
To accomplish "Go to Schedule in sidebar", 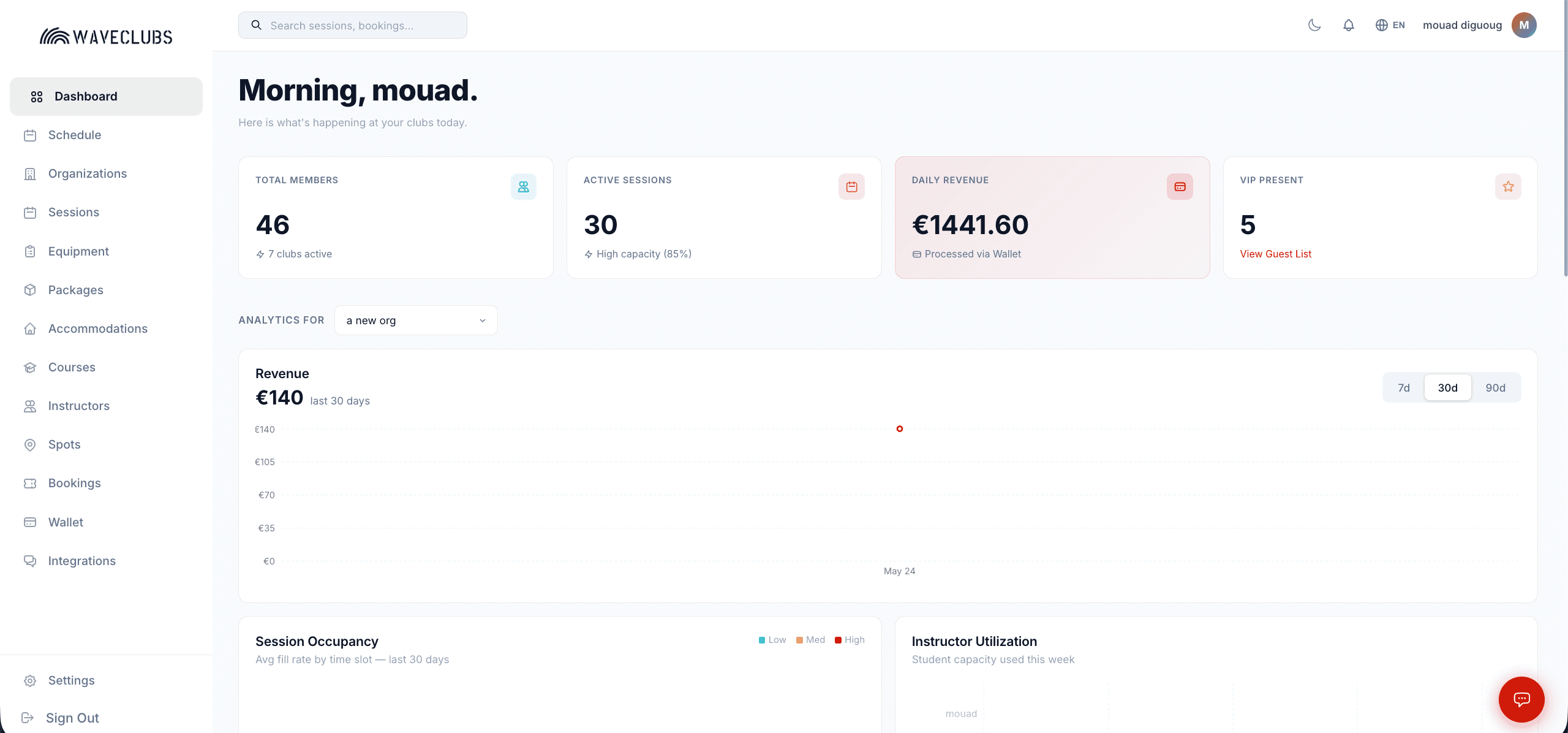I will [x=106, y=135].
